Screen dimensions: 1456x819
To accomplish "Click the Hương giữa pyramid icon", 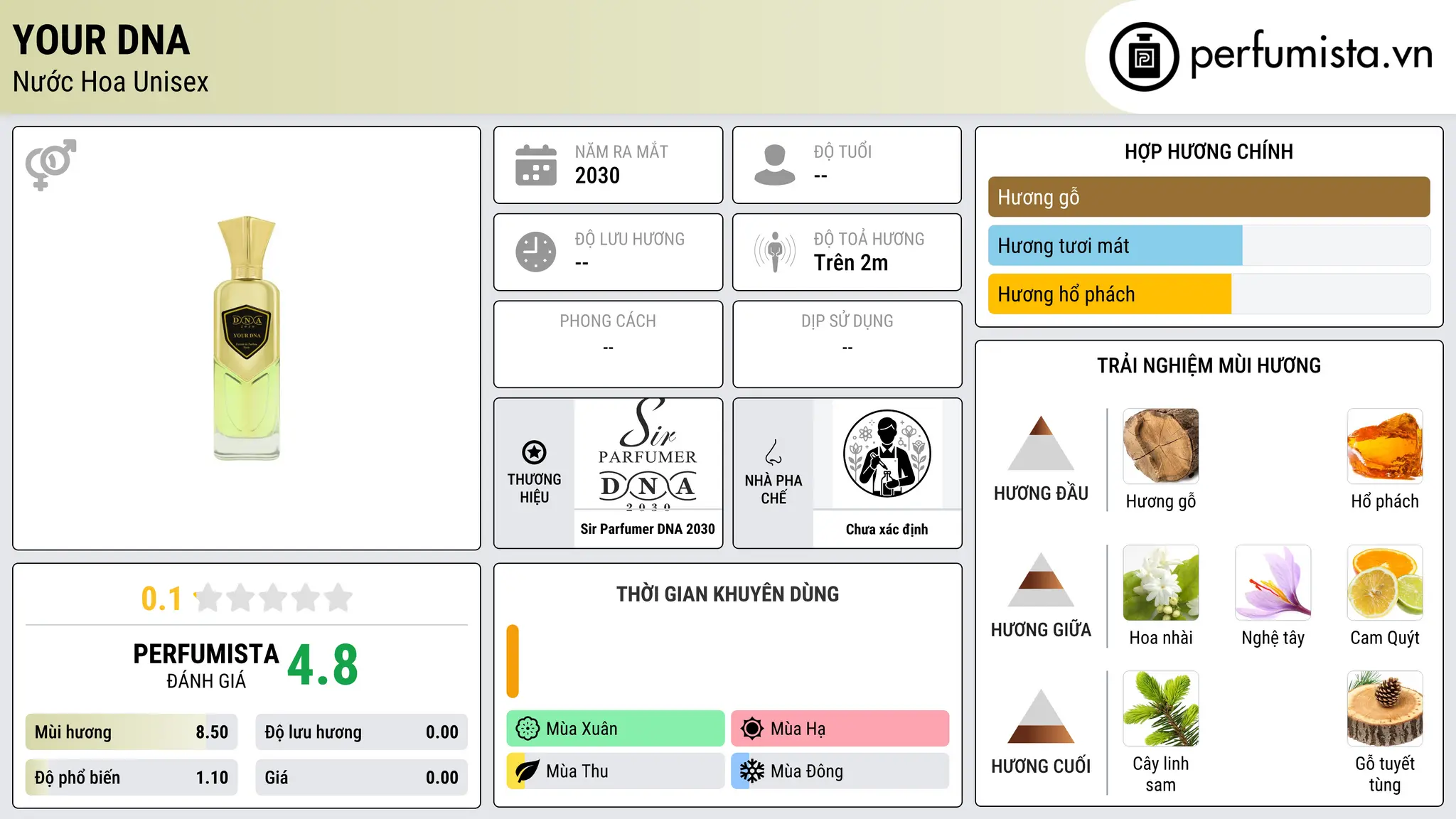I will tap(1041, 579).
